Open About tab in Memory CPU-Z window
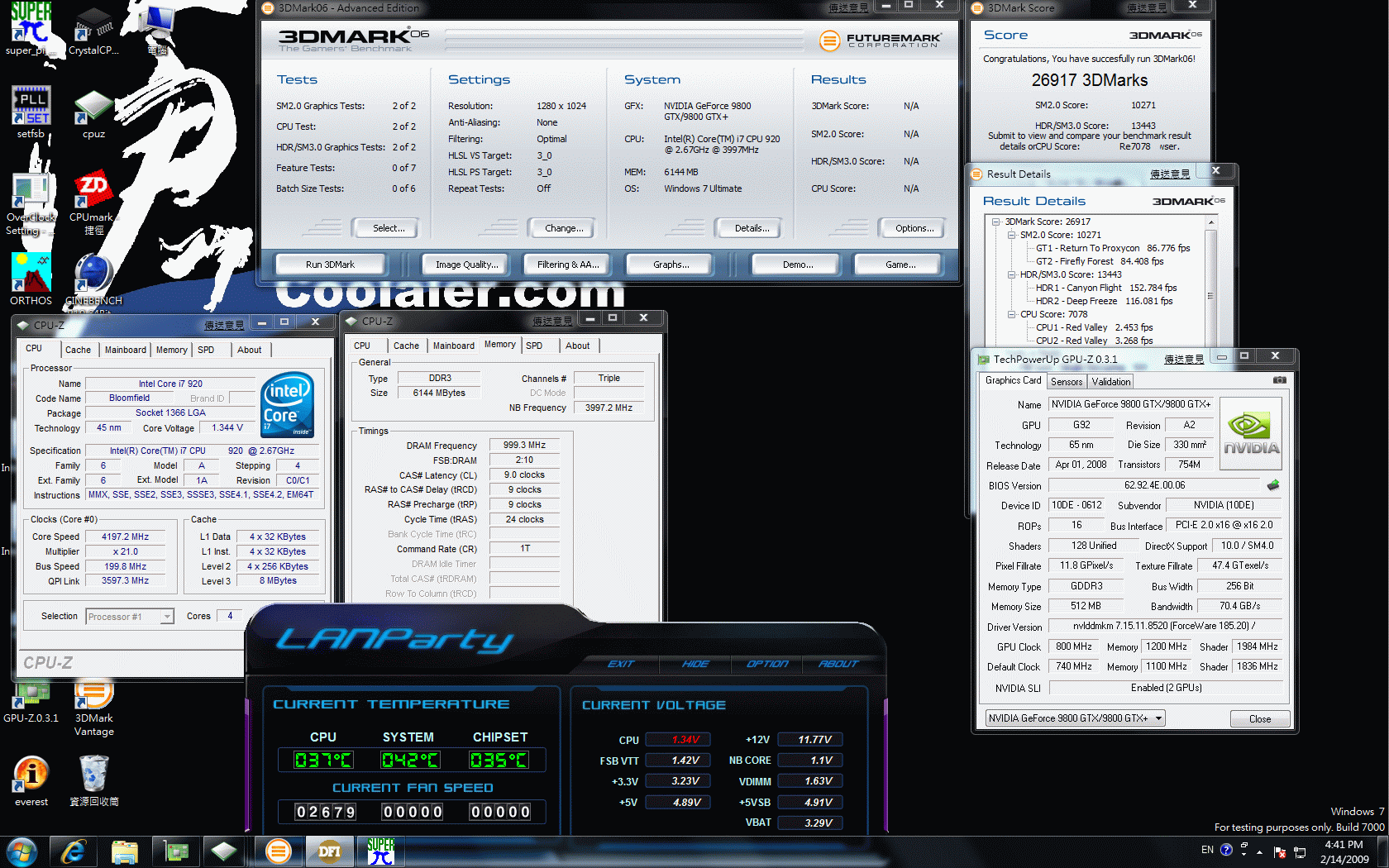The height and width of the screenshot is (868, 1389). coord(578,346)
